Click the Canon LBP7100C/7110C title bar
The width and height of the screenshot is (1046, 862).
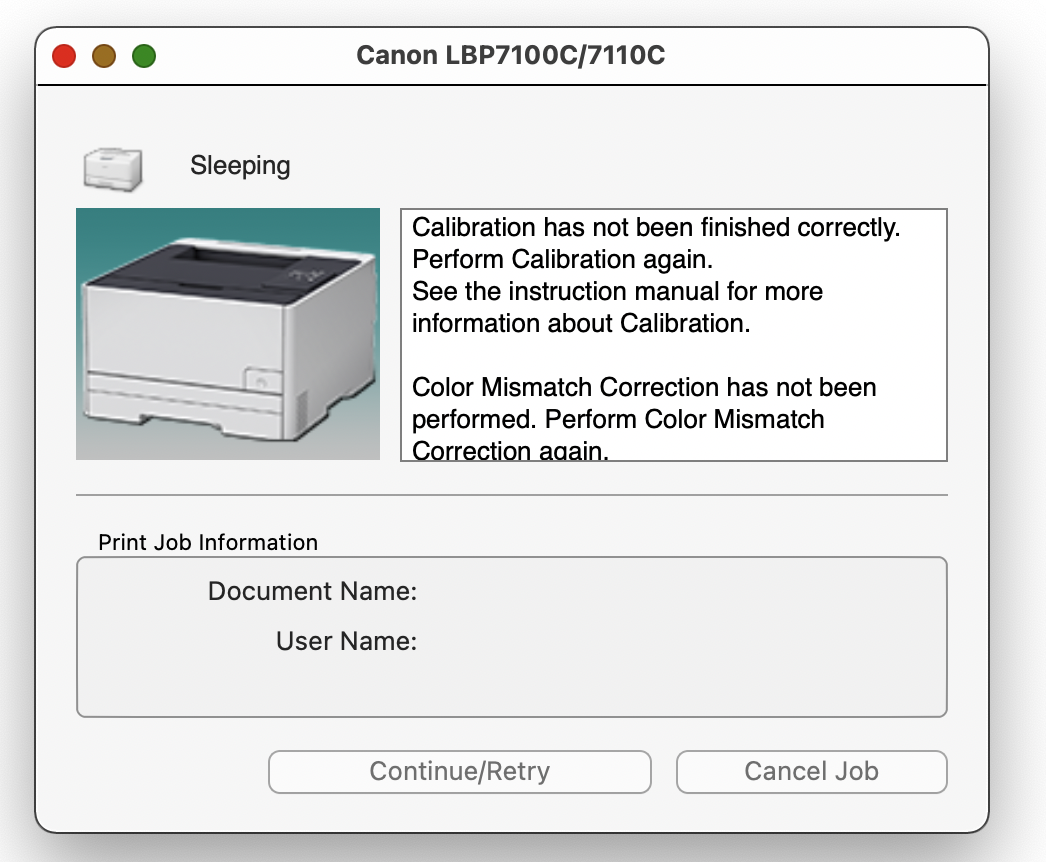[511, 55]
